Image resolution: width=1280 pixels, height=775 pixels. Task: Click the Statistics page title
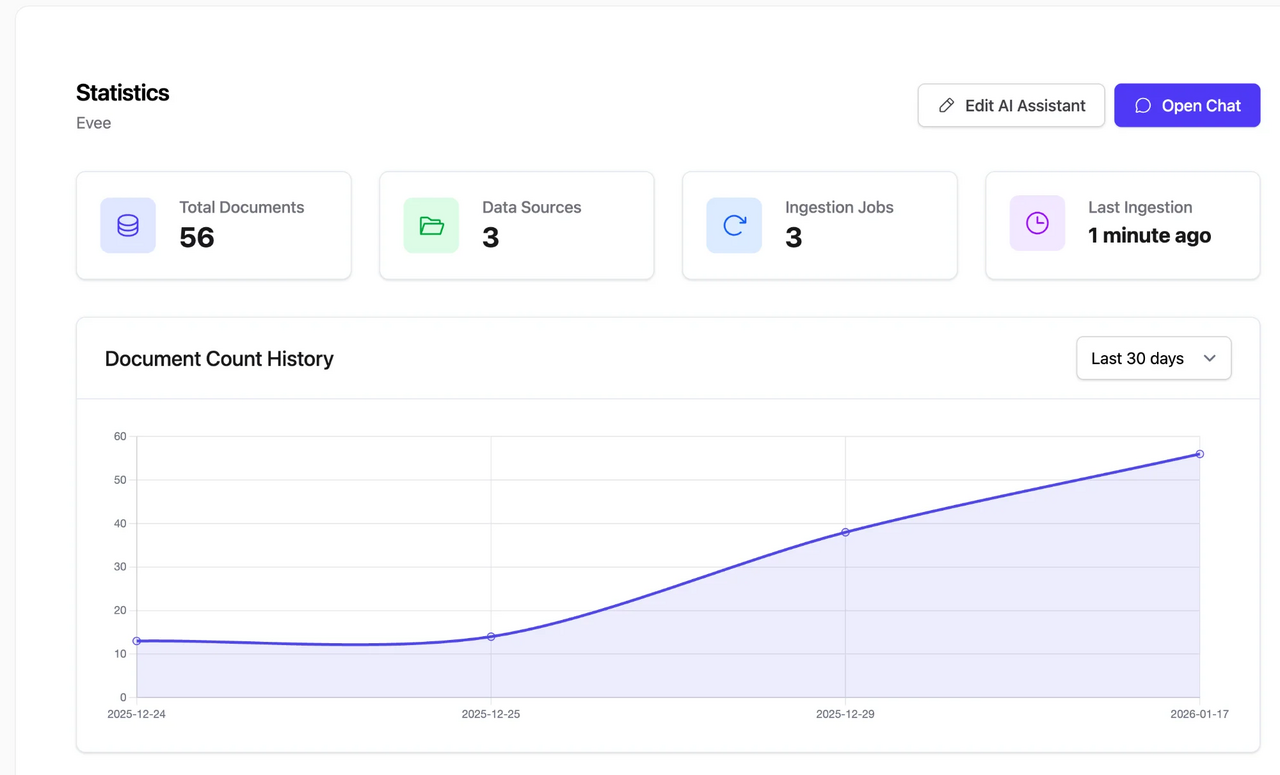[122, 93]
